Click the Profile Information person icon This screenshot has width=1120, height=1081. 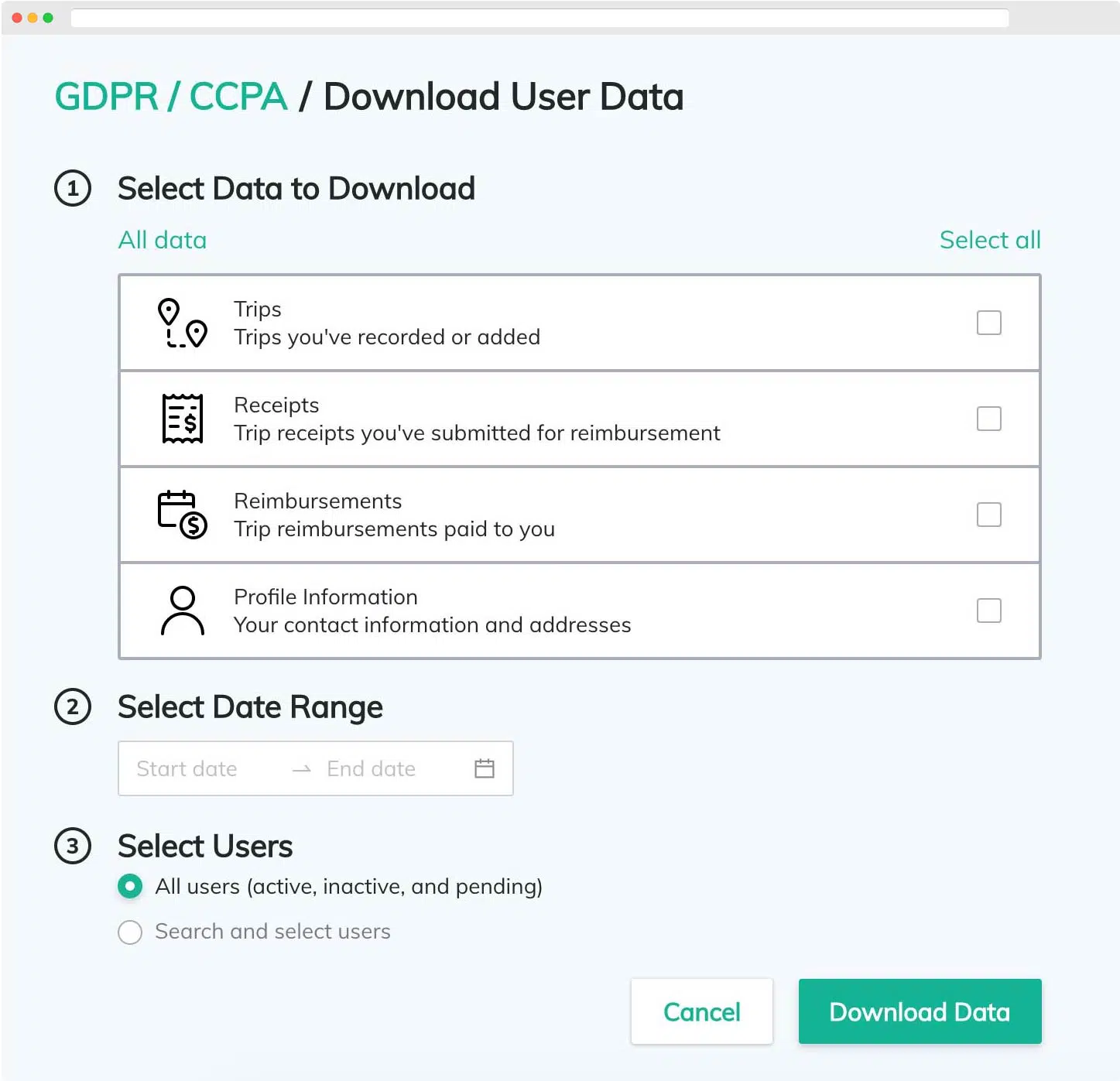183,611
